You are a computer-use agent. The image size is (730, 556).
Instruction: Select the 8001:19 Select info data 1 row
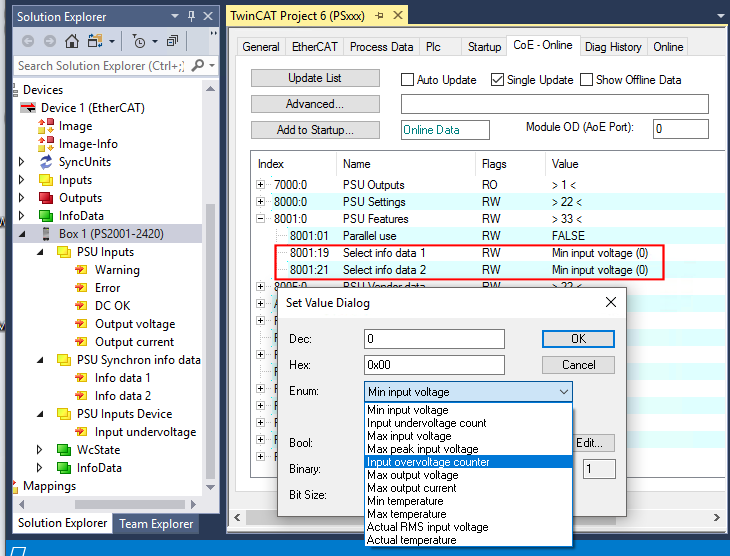(468, 253)
